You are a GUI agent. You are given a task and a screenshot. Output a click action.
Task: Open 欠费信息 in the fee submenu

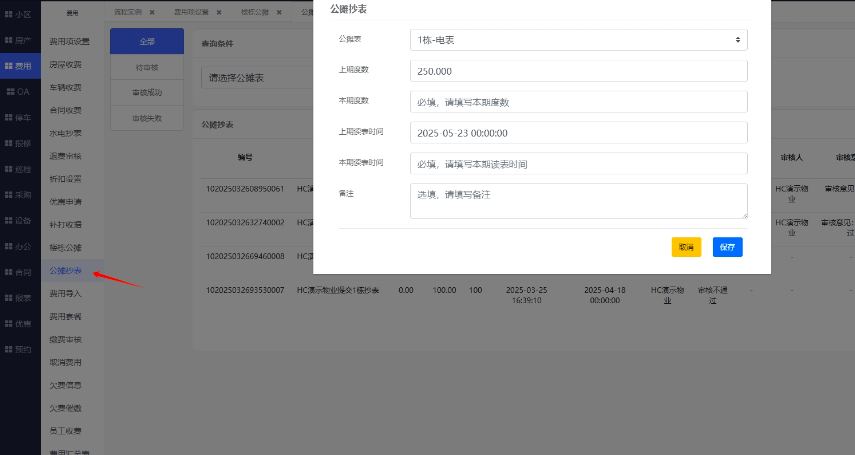(x=65, y=385)
